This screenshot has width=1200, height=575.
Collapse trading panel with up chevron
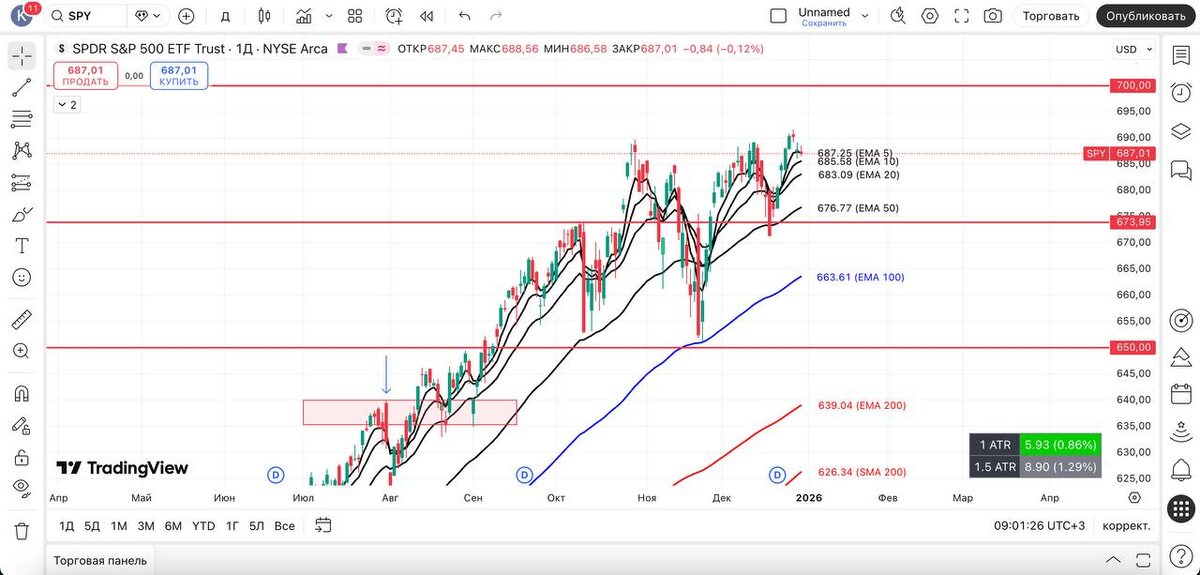coord(1114,560)
